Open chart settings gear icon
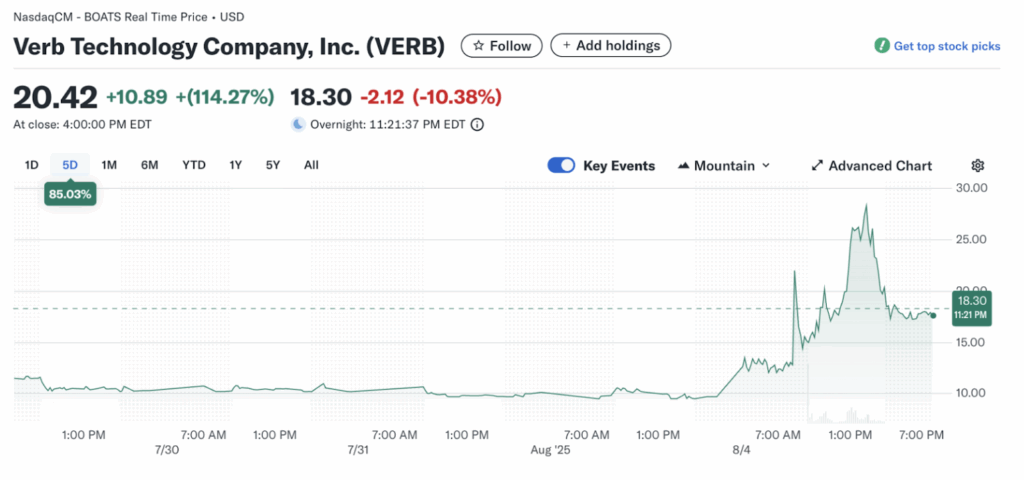This screenshot has height=480, width=1024. click(978, 166)
